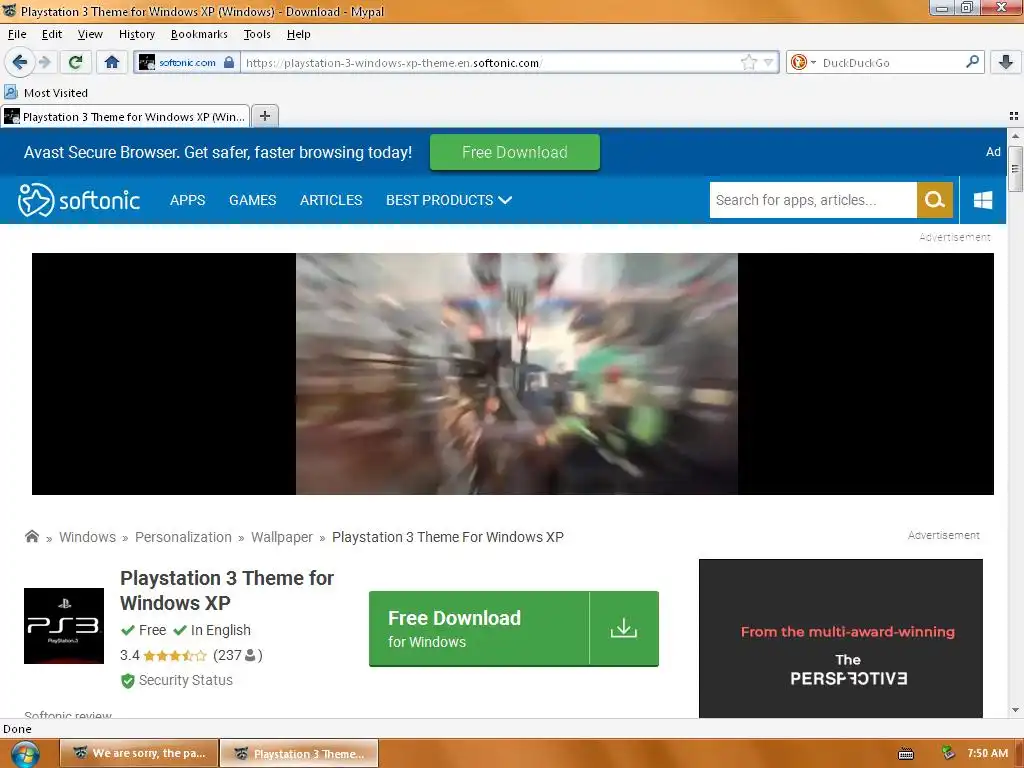This screenshot has width=1024, height=768.
Task: Click the orange Softonic search button
Action: [935, 200]
